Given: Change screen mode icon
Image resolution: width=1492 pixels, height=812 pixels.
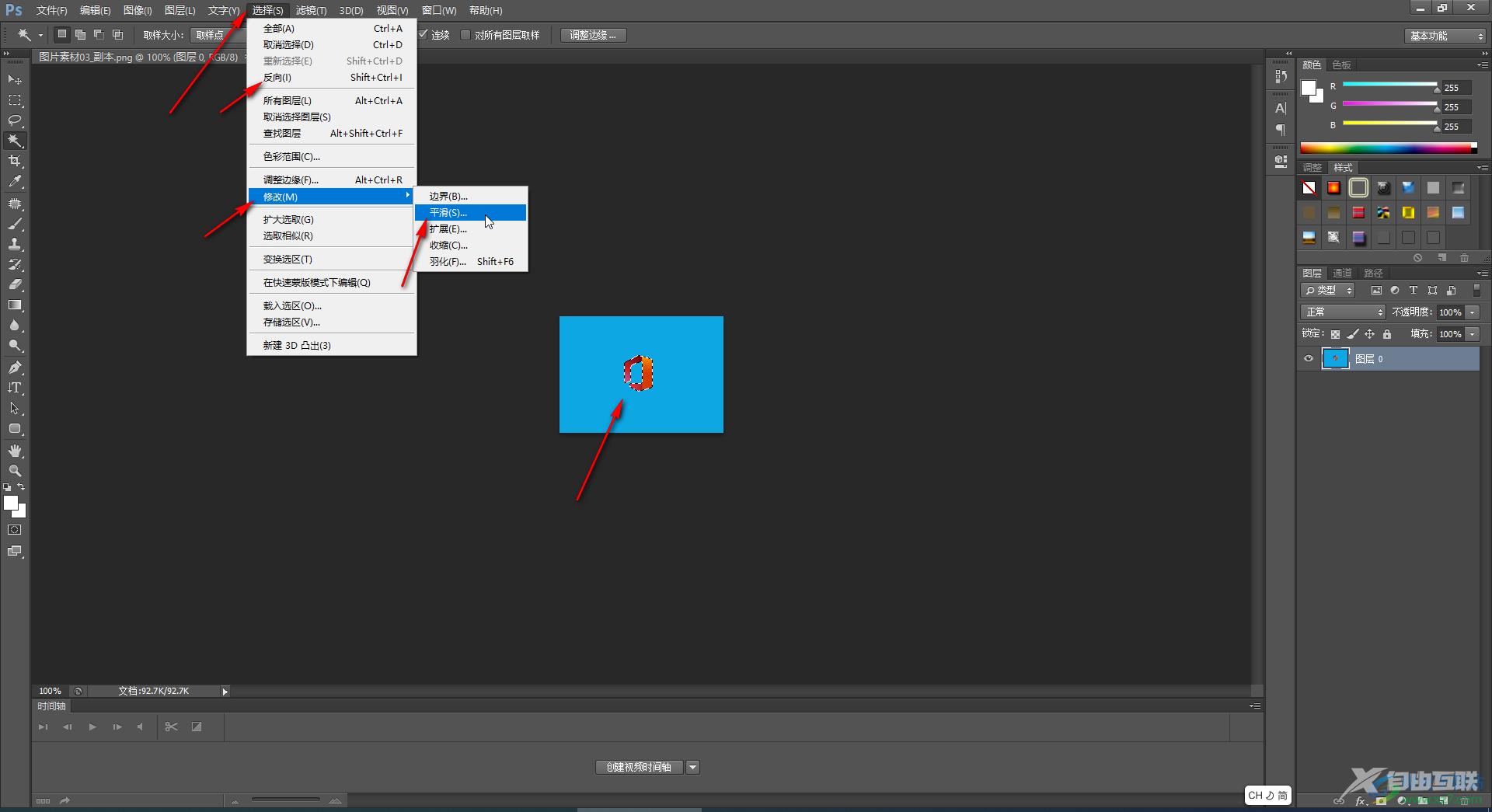Looking at the screenshot, I should point(15,551).
